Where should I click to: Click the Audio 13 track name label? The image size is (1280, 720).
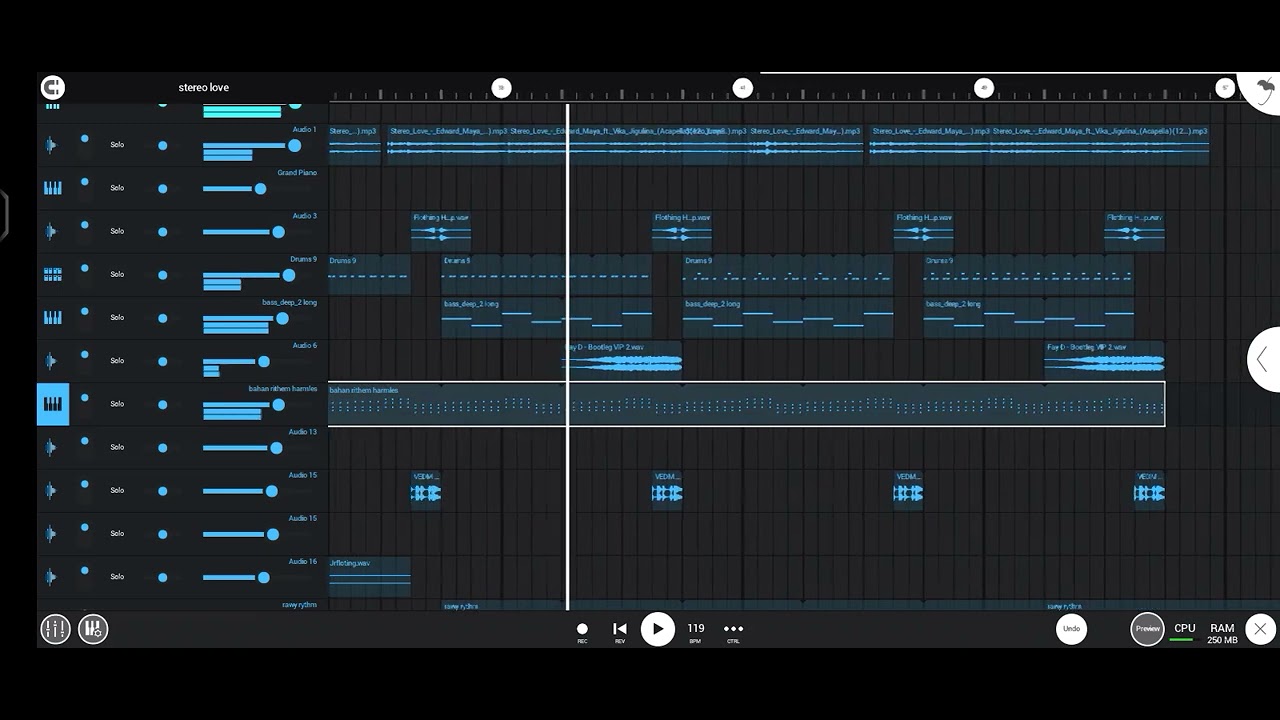click(x=303, y=432)
